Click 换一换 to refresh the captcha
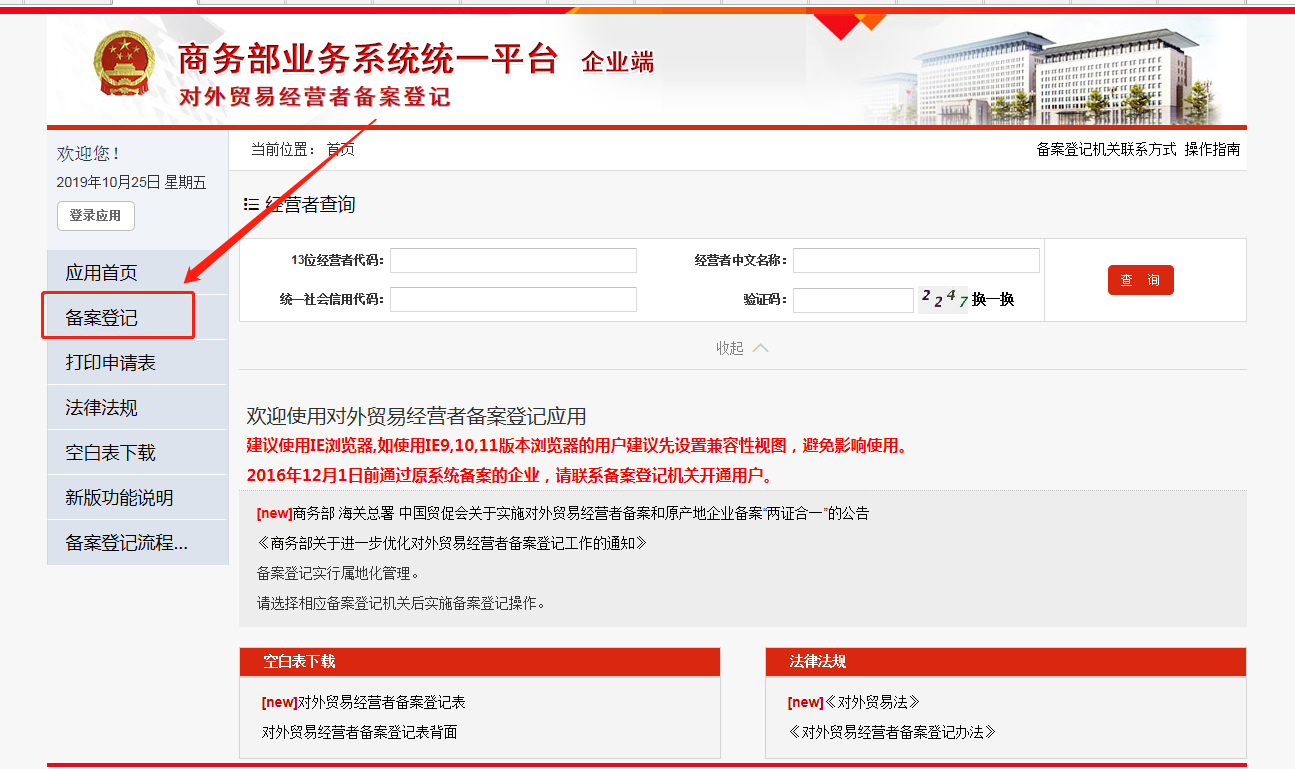The image size is (1295, 769). [993, 300]
